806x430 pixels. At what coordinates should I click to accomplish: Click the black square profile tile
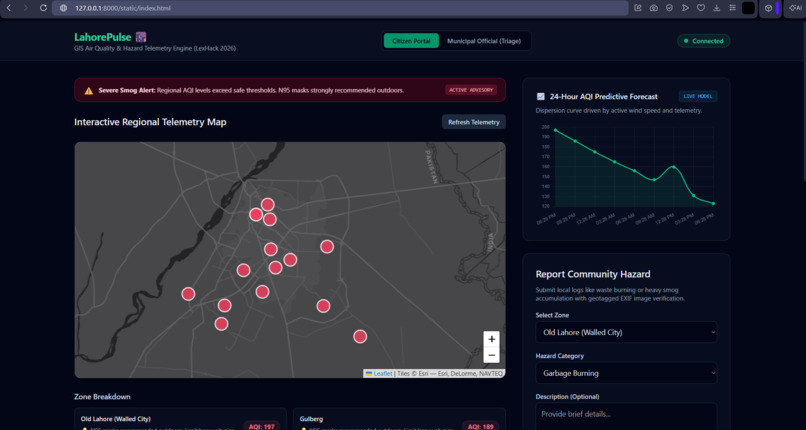(748, 8)
